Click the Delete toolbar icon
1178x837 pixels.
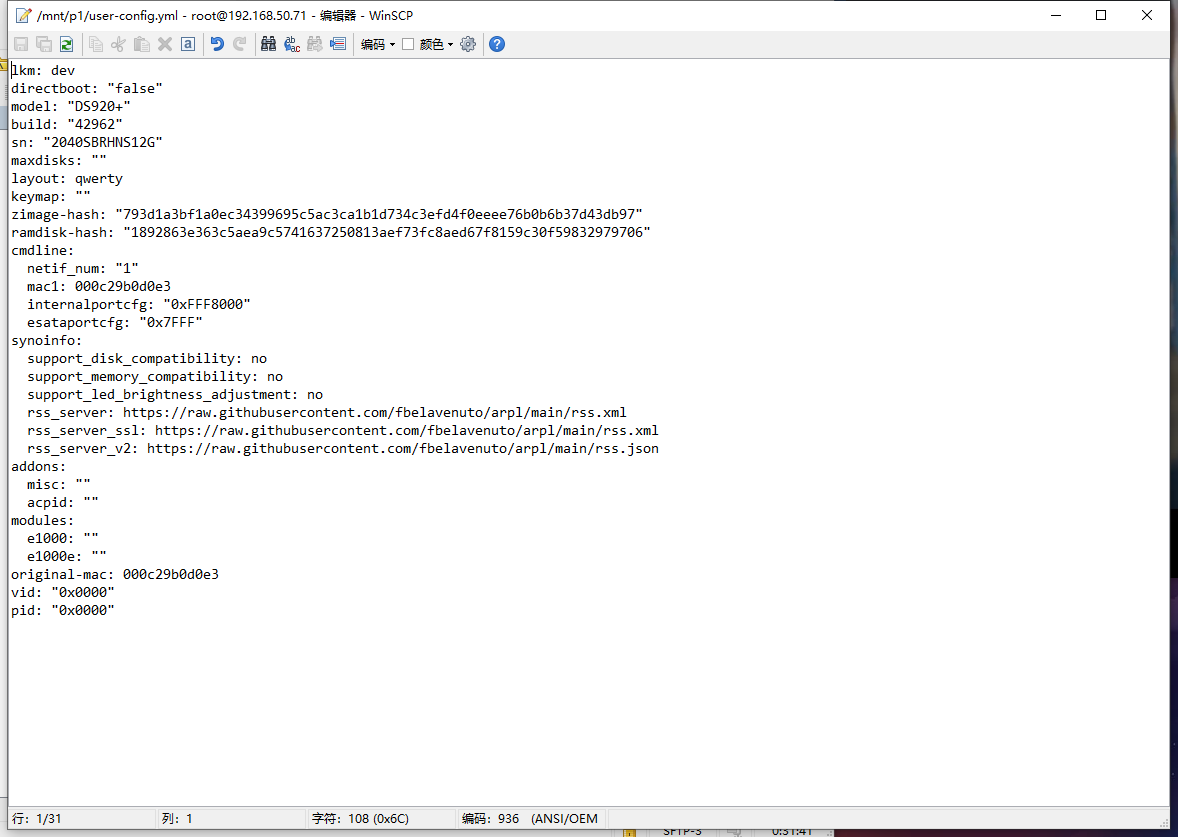point(164,44)
